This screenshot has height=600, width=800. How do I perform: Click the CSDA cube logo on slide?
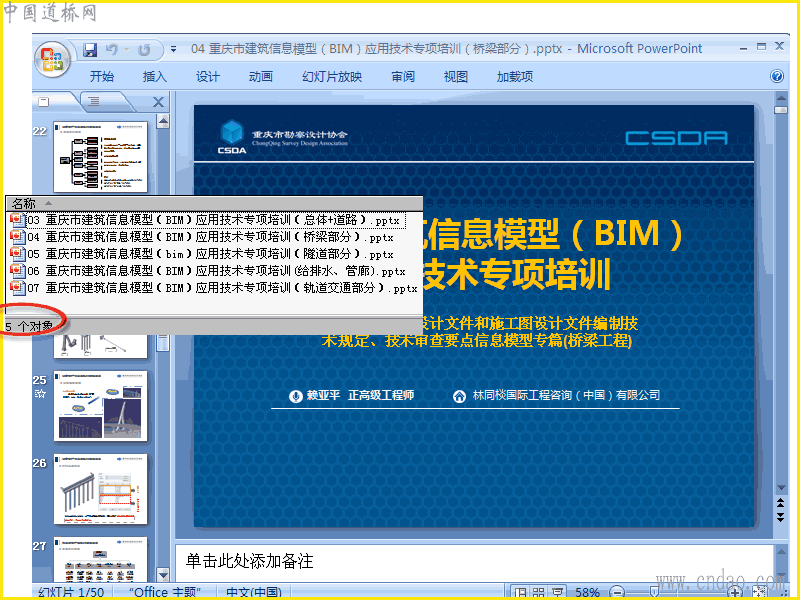[x=233, y=134]
